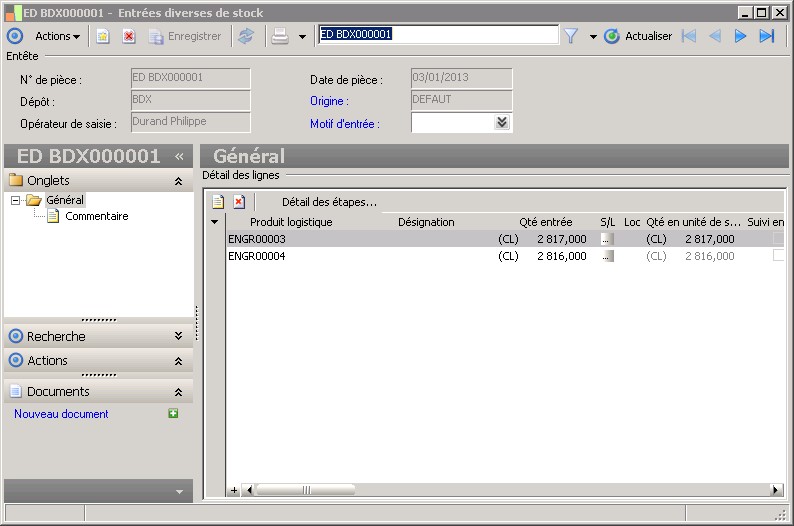Click the horizontal scrollbar right arrow
The height and width of the screenshot is (526, 794).
pyautogui.click(x=776, y=490)
